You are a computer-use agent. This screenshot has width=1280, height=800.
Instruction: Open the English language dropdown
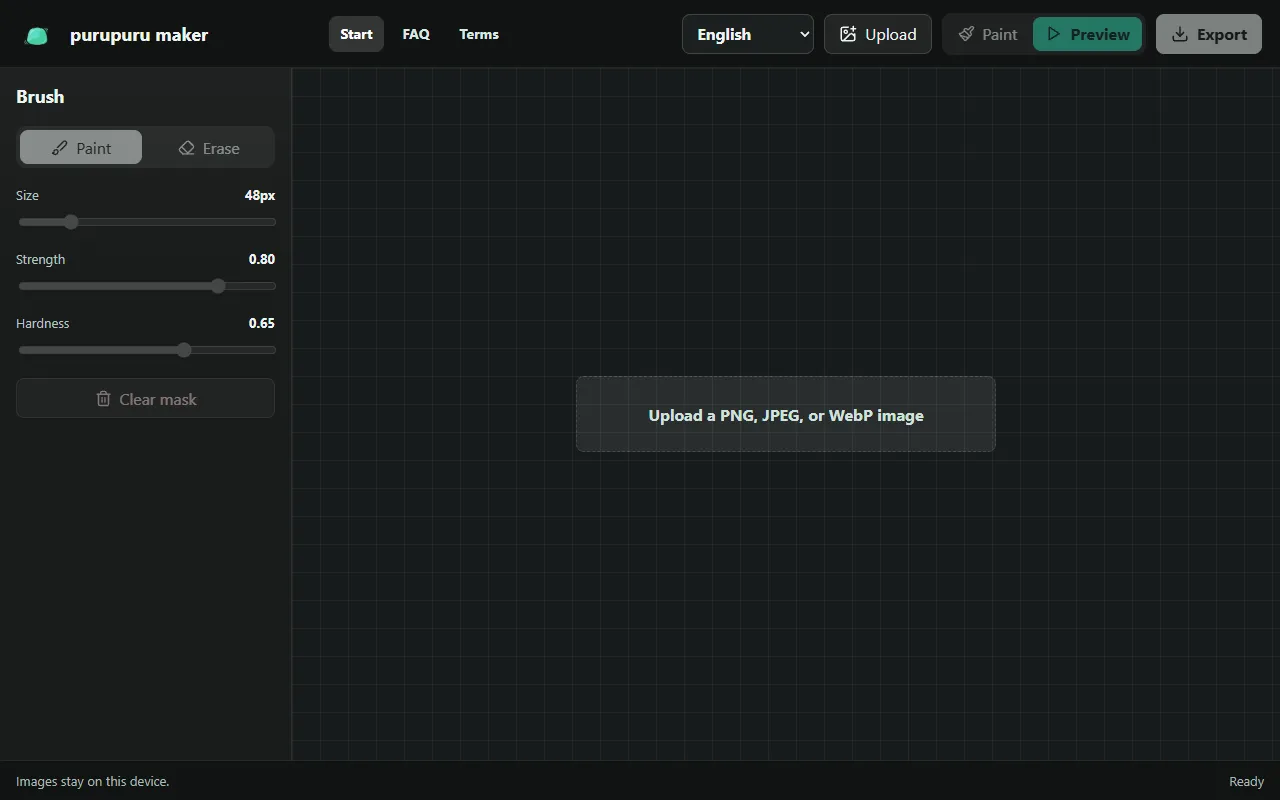coord(748,34)
